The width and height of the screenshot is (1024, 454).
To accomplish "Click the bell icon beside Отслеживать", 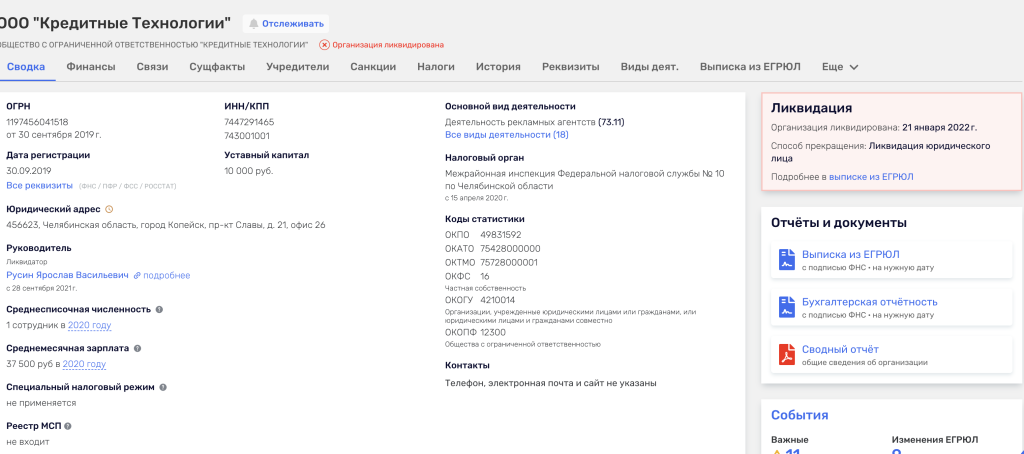I will click(253, 23).
